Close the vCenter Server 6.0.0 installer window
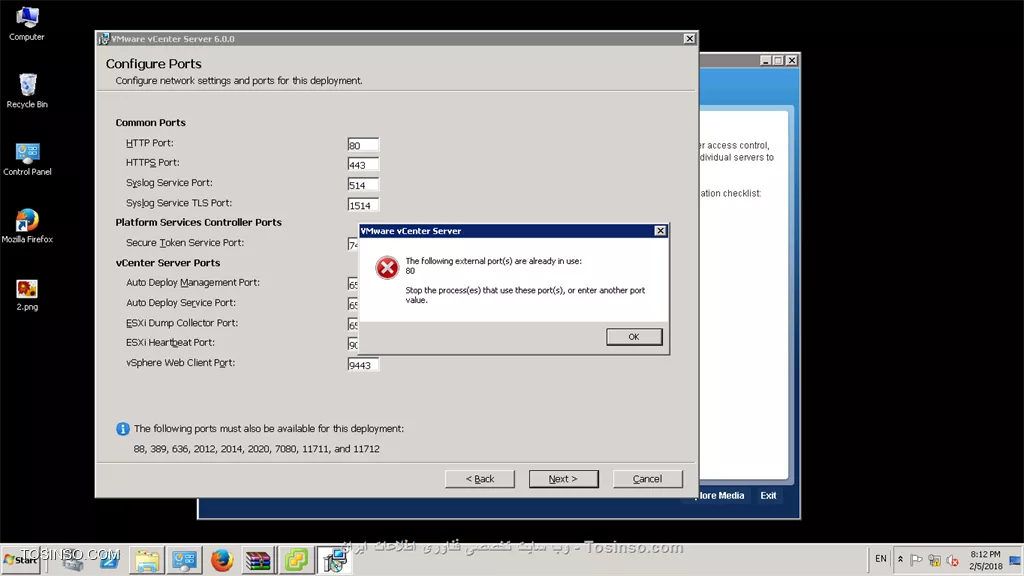The image size is (1024, 576). coord(689,39)
